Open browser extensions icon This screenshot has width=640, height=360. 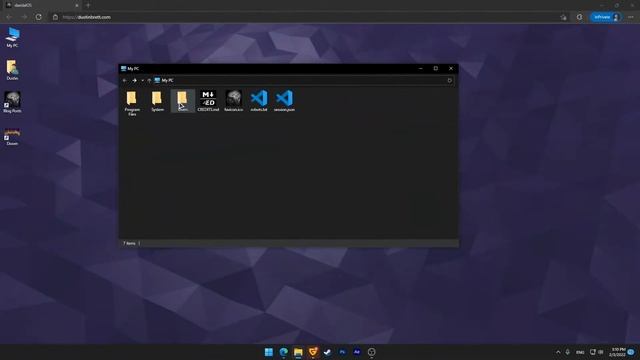(x=579, y=17)
